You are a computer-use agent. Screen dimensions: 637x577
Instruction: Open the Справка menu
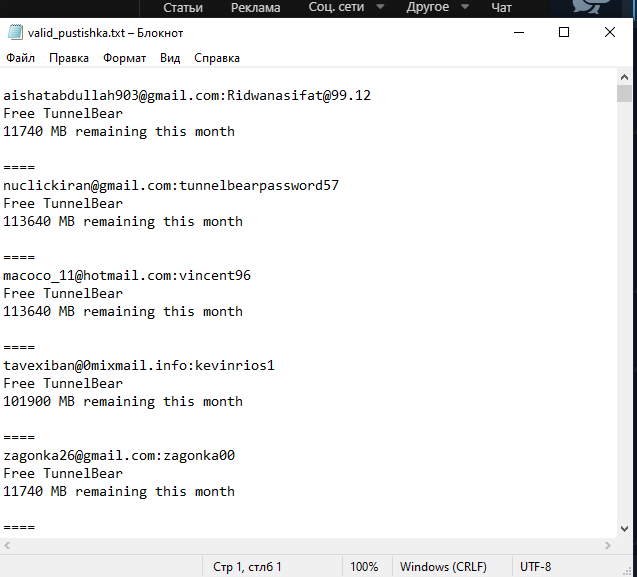pyautogui.click(x=217, y=58)
